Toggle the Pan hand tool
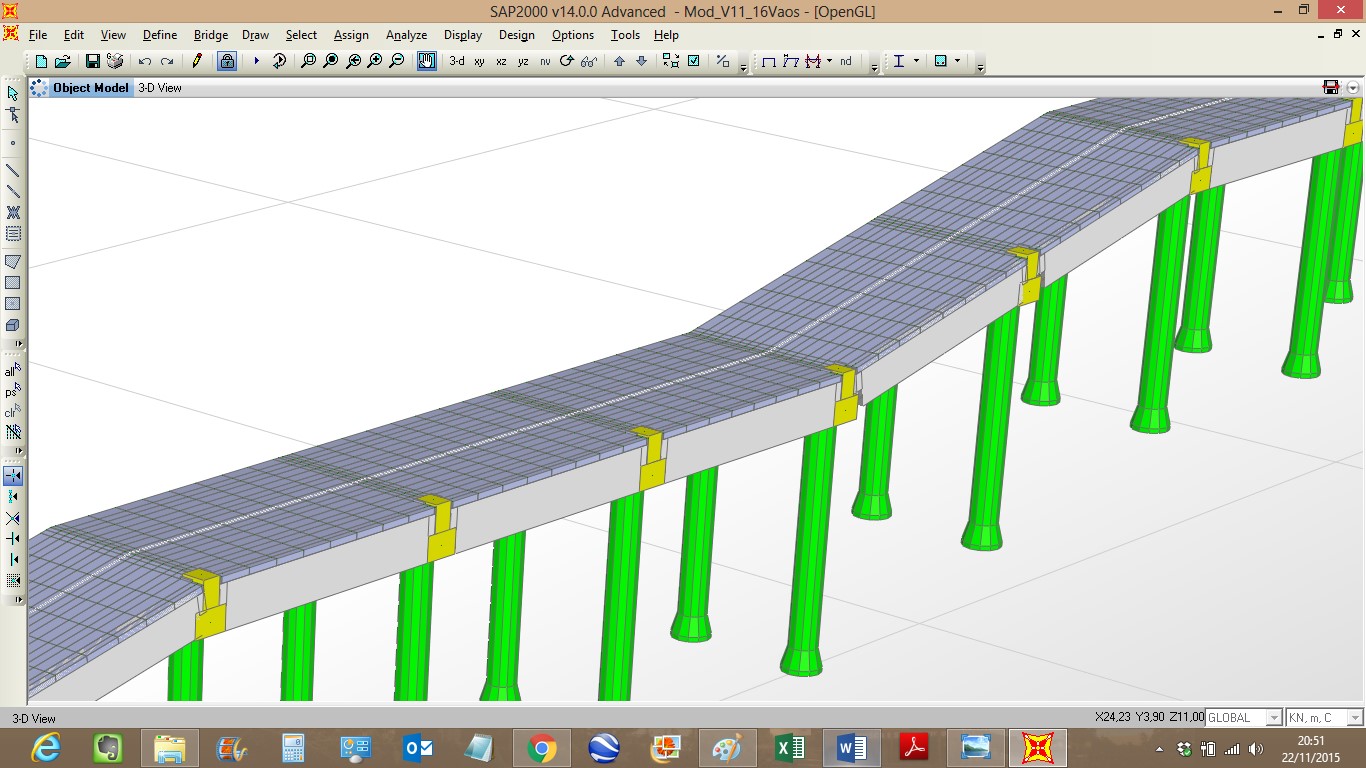The width and height of the screenshot is (1366, 768). click(x=427, y=61)
